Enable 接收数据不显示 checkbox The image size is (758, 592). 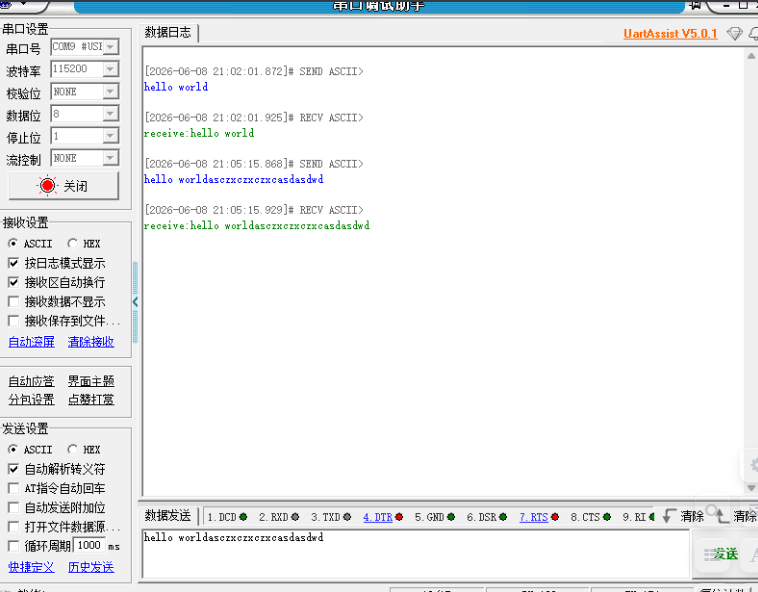(14, 302)
